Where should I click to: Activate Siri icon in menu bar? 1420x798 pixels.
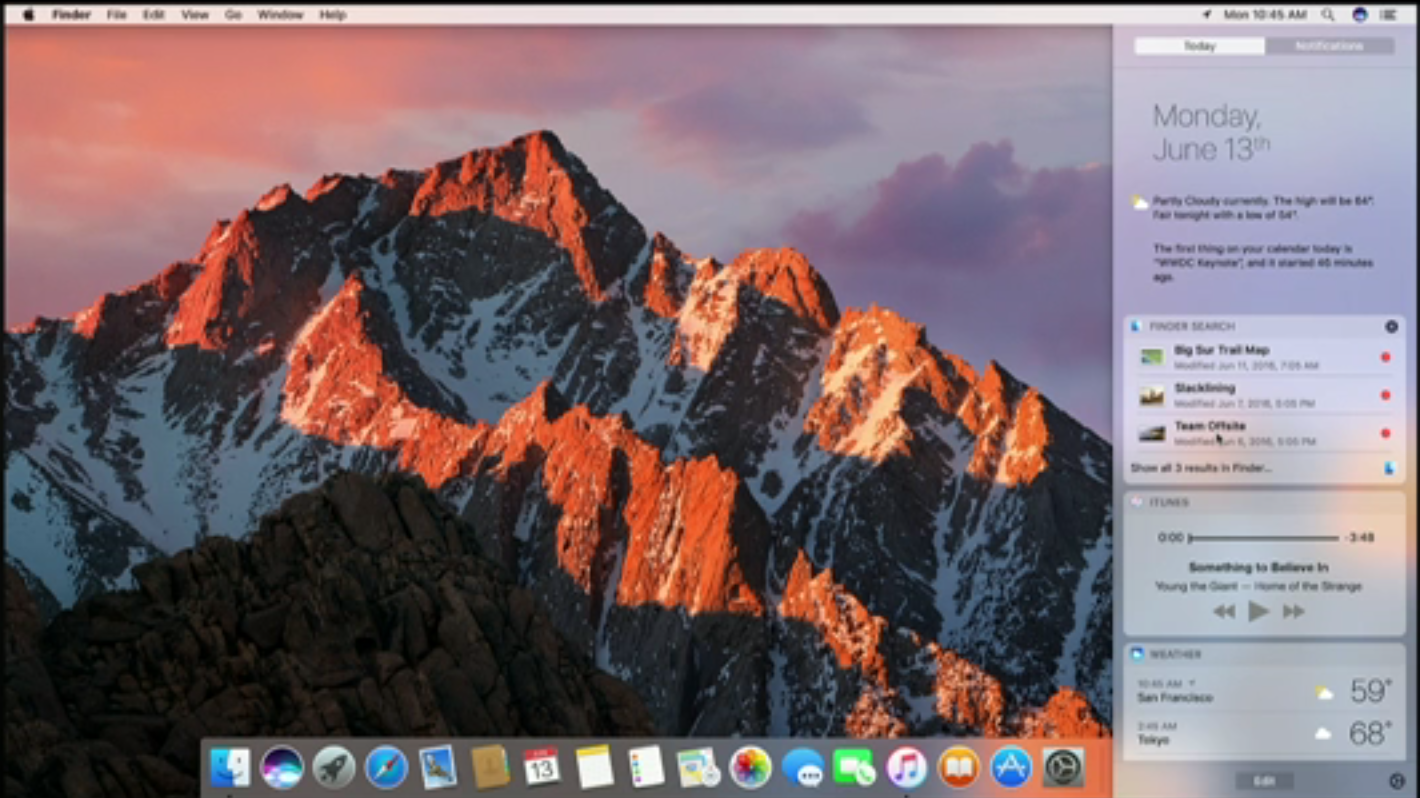point(1359,15)
